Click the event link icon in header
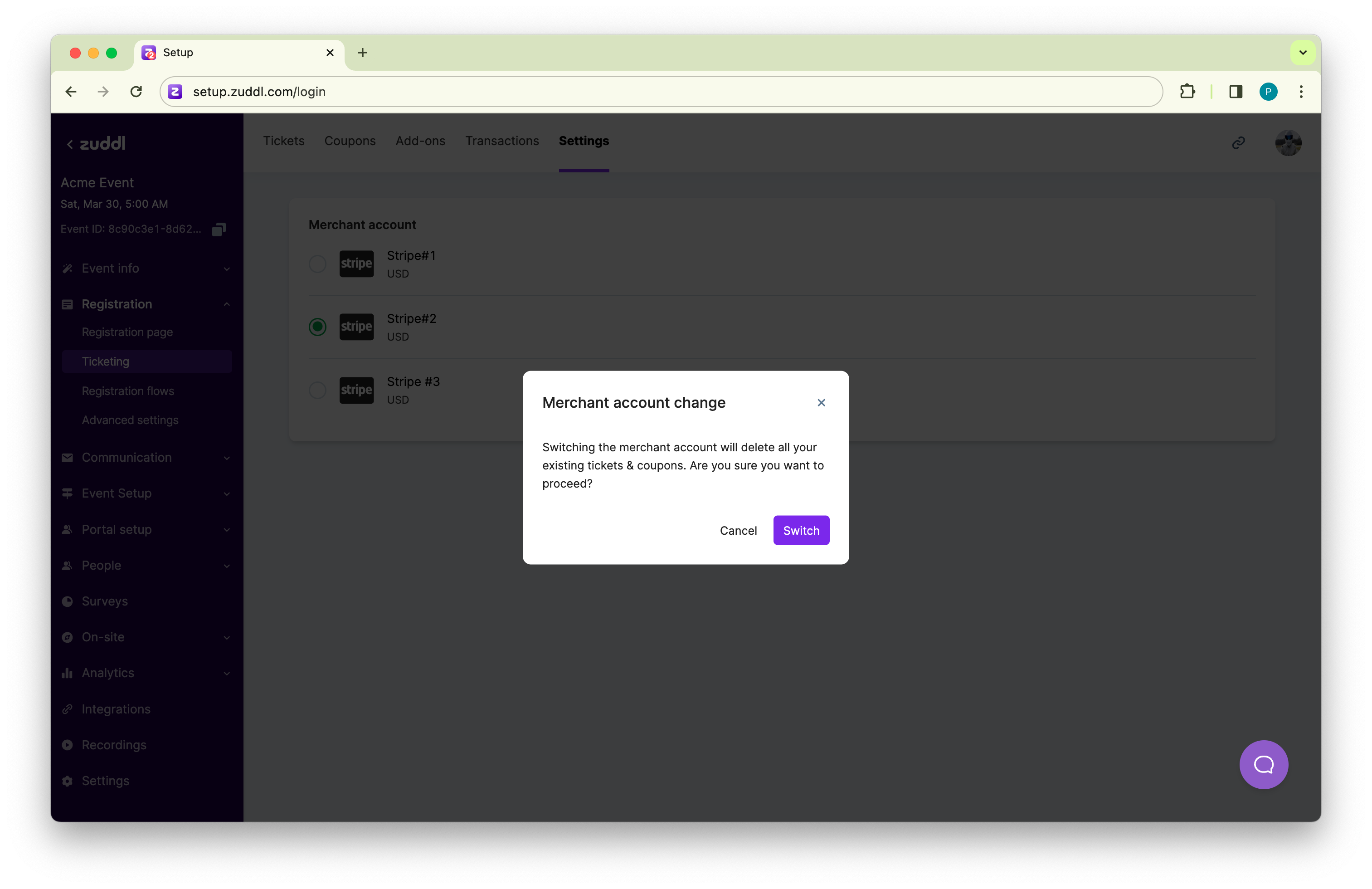The width and height of the screenshot is (1372, 889). (1238, 142)
